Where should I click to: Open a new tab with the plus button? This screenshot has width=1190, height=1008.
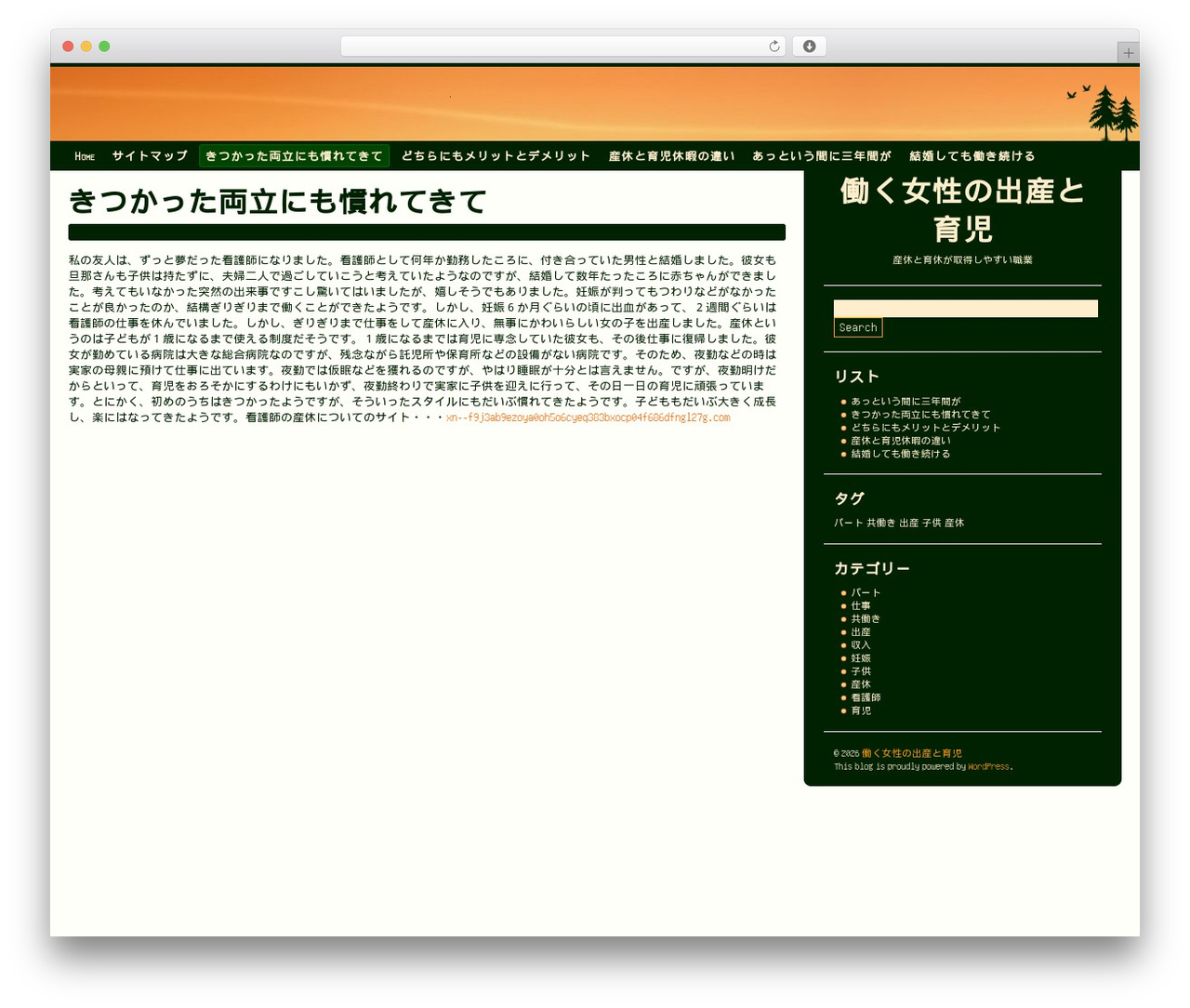tap(1128, 53)
